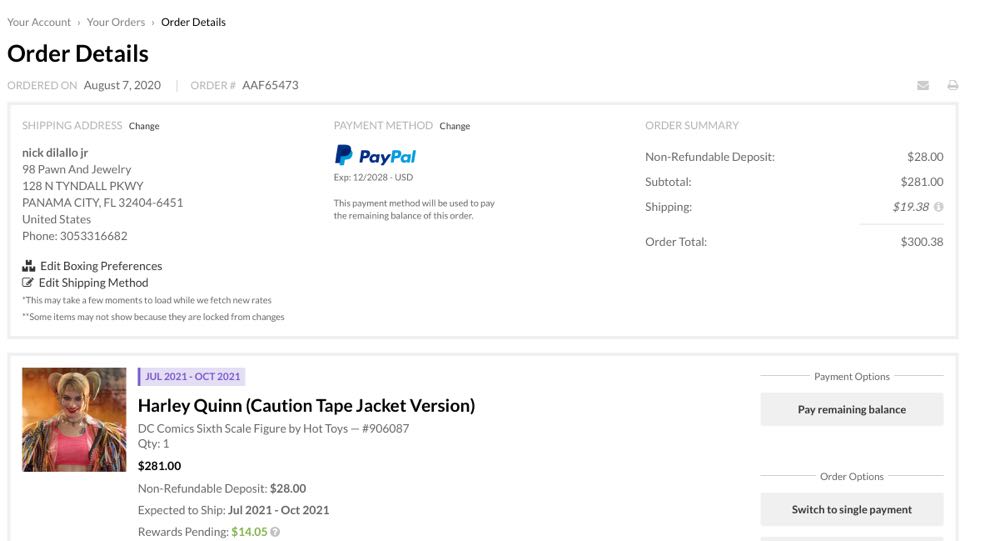The image size is (1000, 541).
Task: Open Edit Boxing Preferences link
Action: point(101,266)
